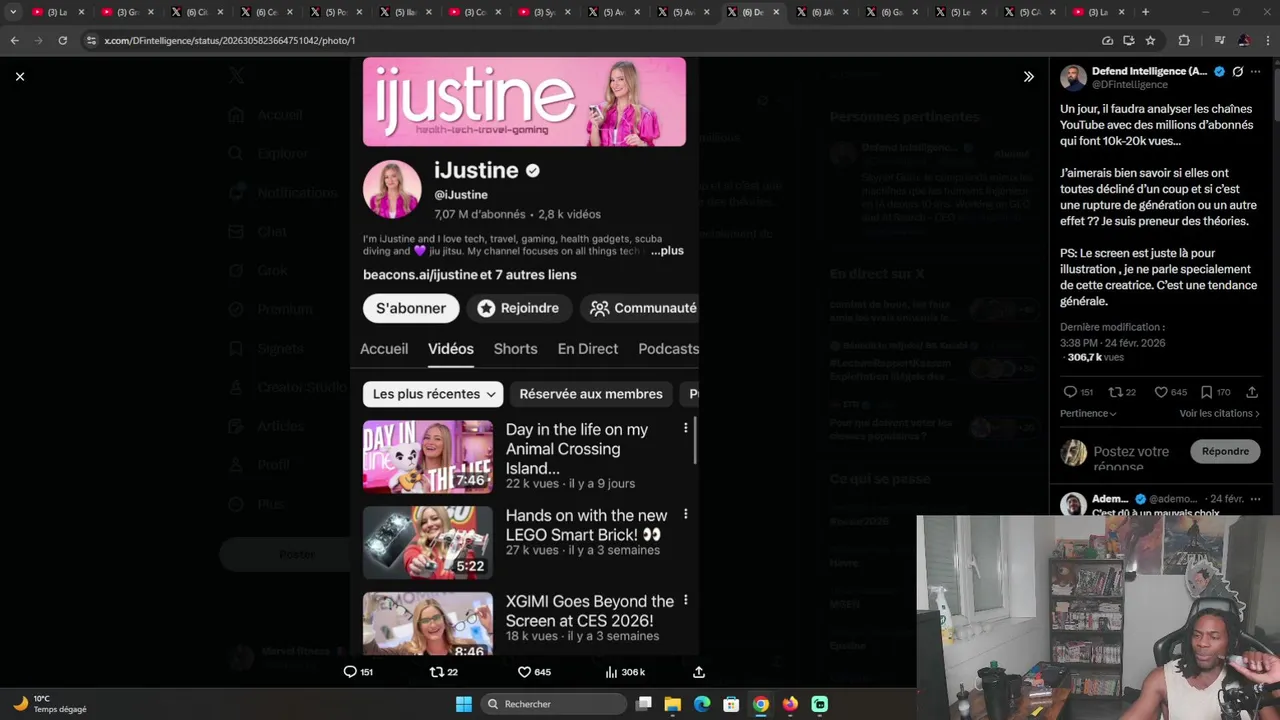Open Firefox from the taskbar
Viewport: 1280px width, 720px height.
(x=790, y=704)
